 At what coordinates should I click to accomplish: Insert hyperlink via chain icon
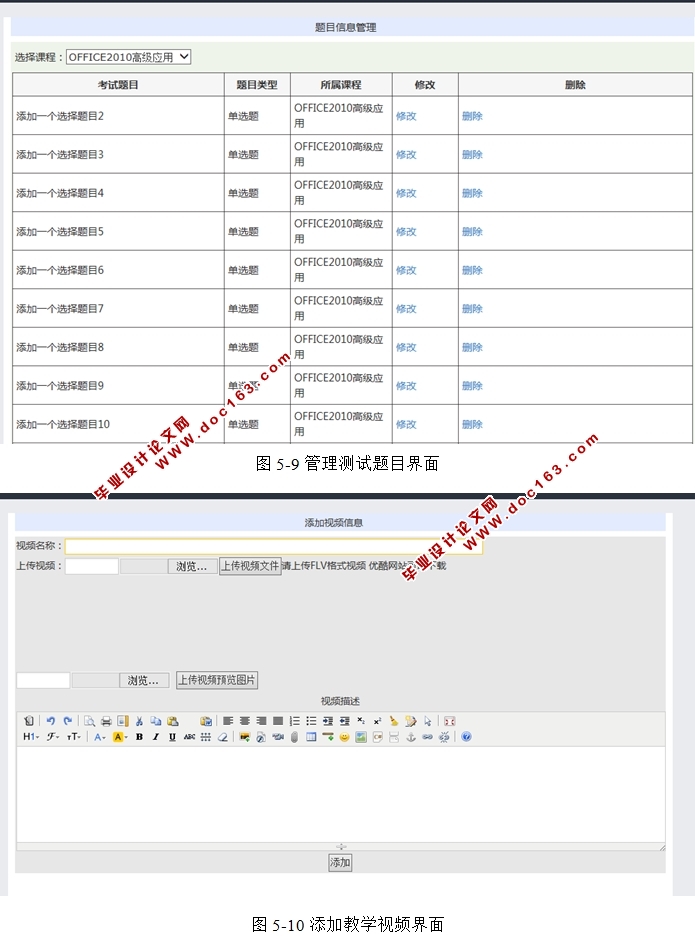click(x=427, y=737)
